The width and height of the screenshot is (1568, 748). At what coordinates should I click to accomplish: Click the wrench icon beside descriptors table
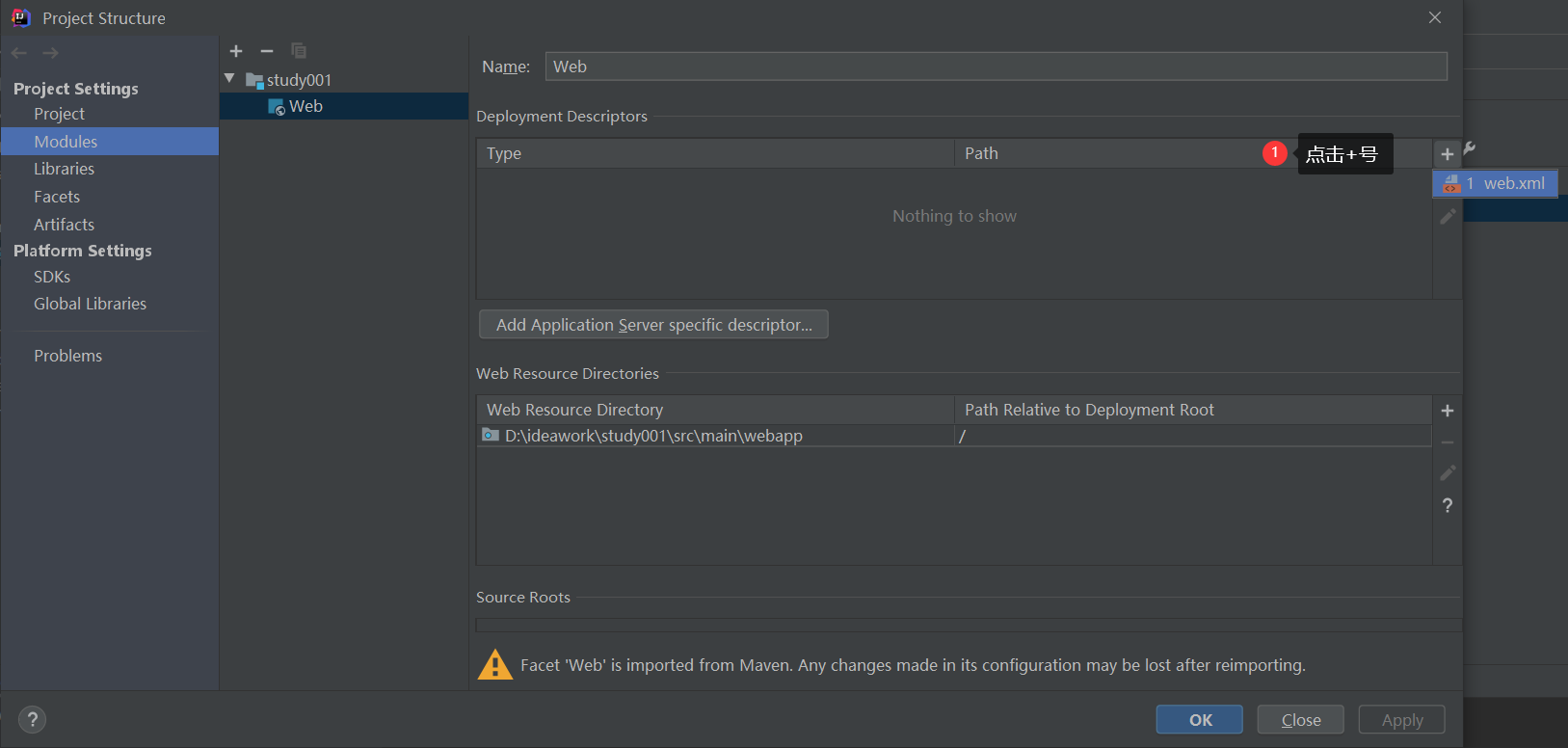1470,148
